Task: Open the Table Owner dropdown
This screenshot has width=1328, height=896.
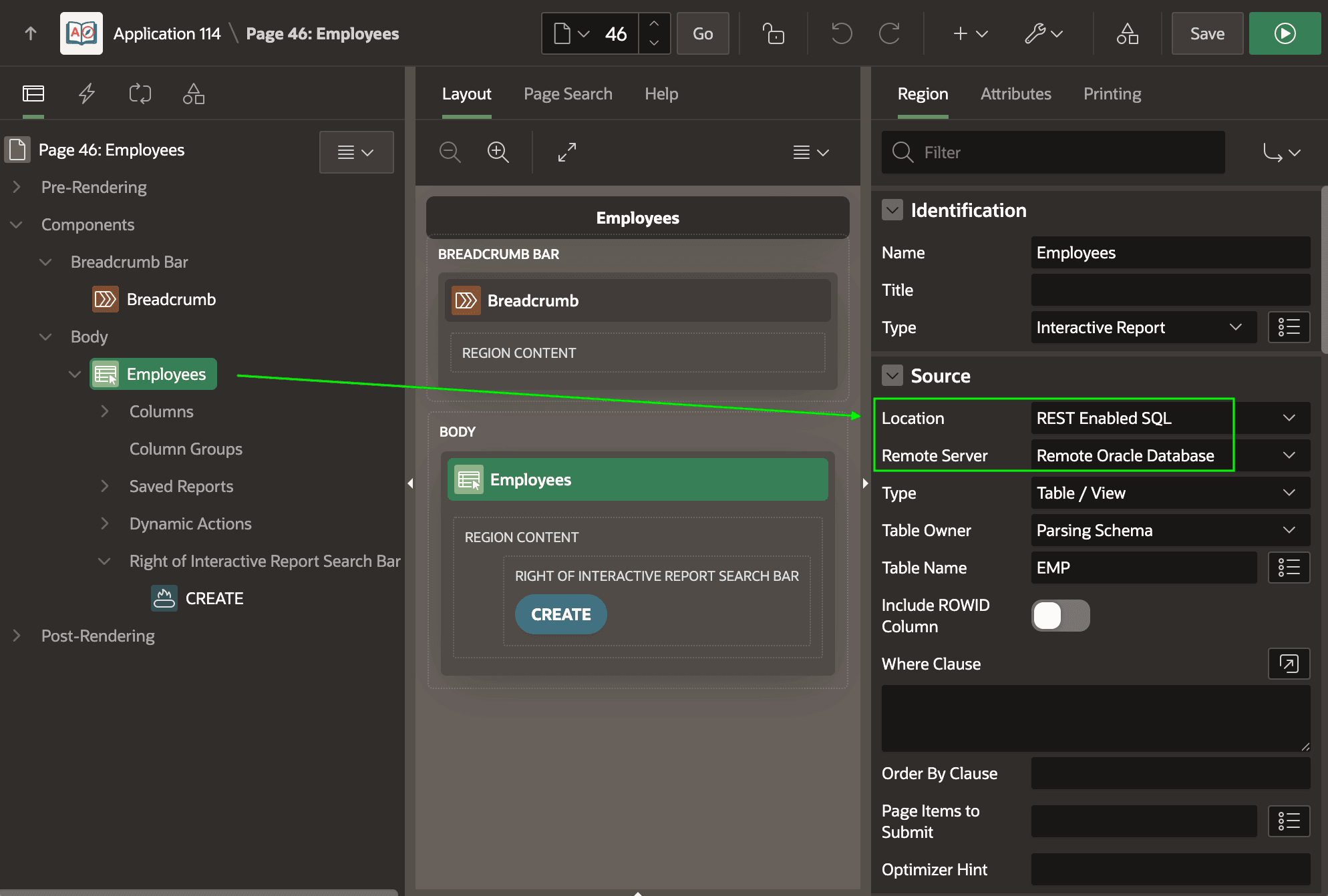Action: tap(1170, 530)
